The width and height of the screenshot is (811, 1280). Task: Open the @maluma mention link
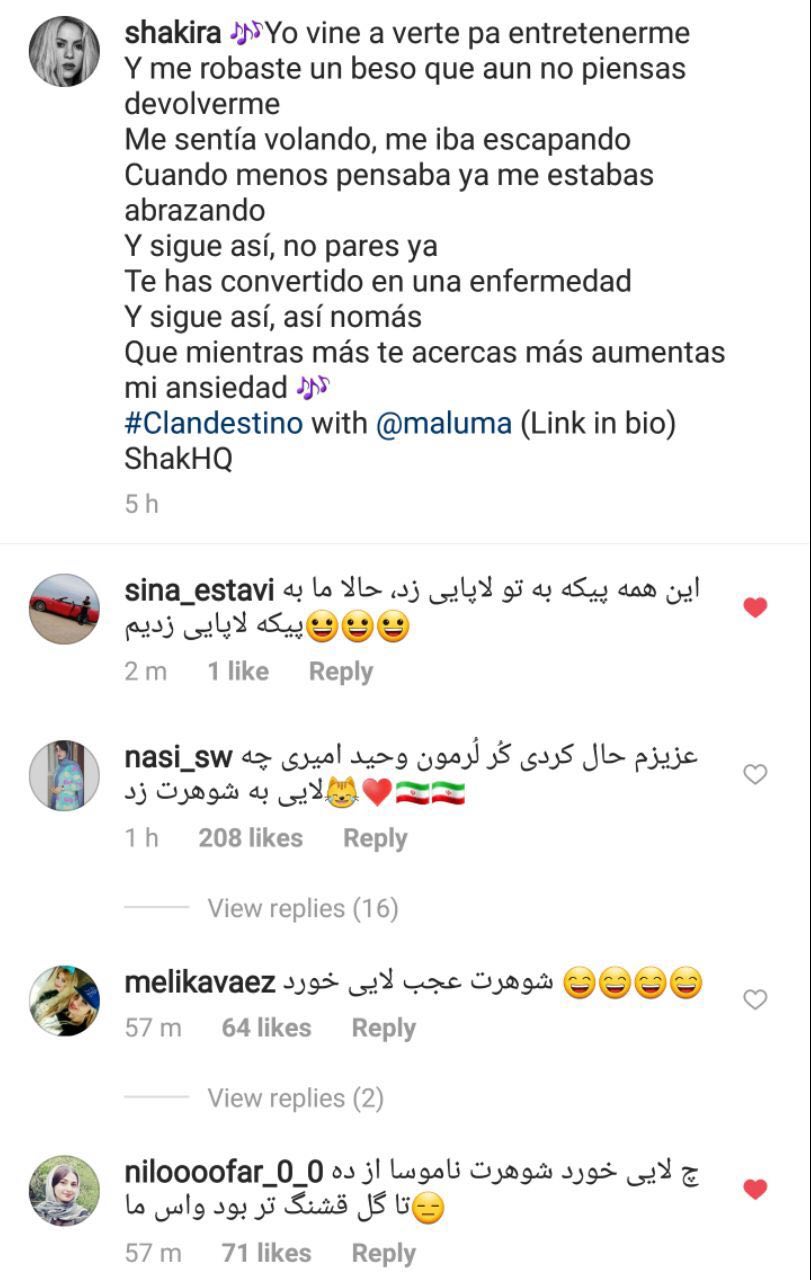pyautogui.click(x=443, y=423)
